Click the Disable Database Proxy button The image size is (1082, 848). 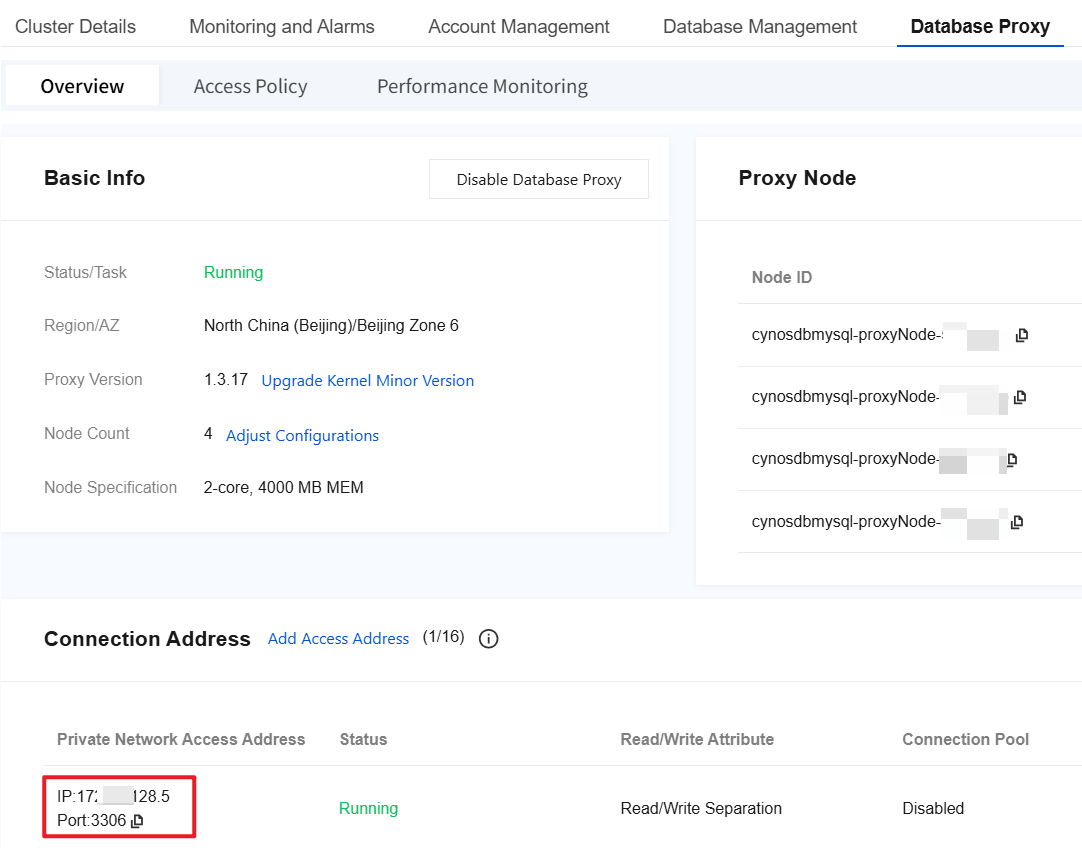(539, 180)
